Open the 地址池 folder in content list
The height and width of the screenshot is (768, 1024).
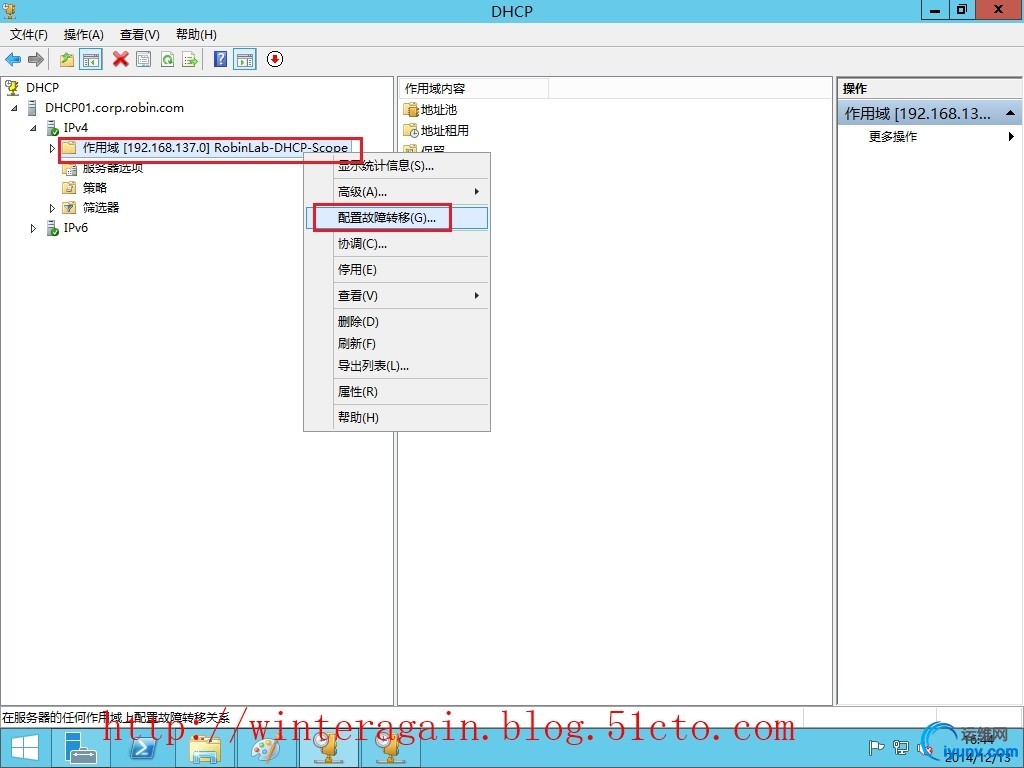point(430,110)
